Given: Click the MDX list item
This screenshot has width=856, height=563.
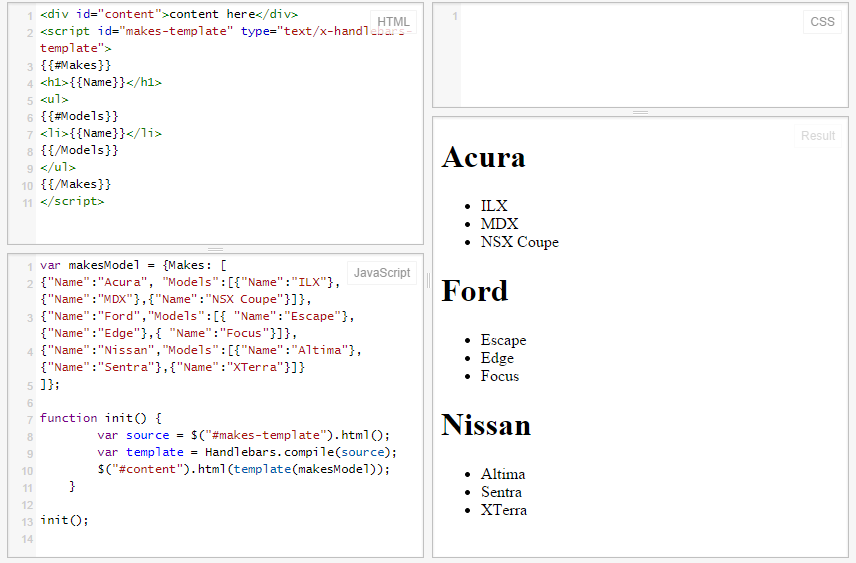Looking at the screenshot, I should coord(499,224).
